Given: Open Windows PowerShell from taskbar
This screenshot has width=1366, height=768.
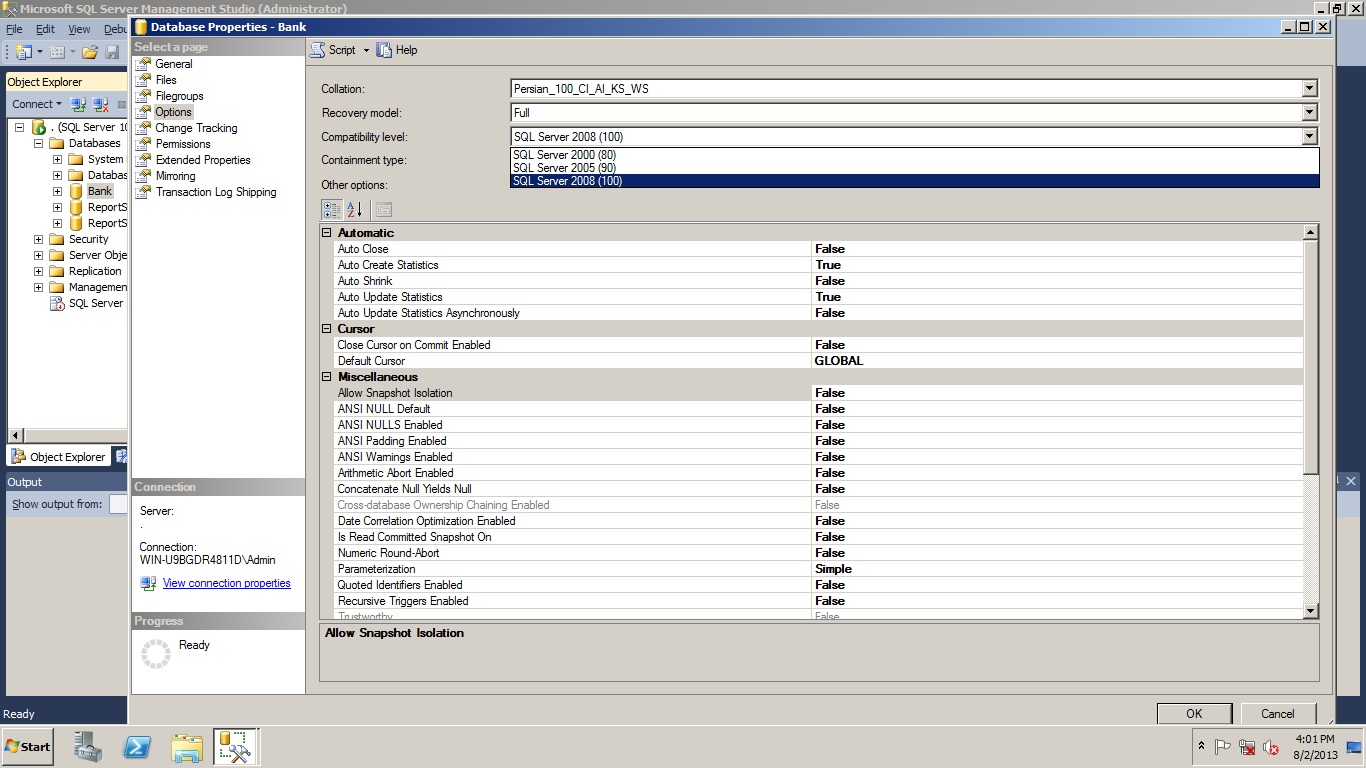Looking at the screenshot, I should point(137,747).
